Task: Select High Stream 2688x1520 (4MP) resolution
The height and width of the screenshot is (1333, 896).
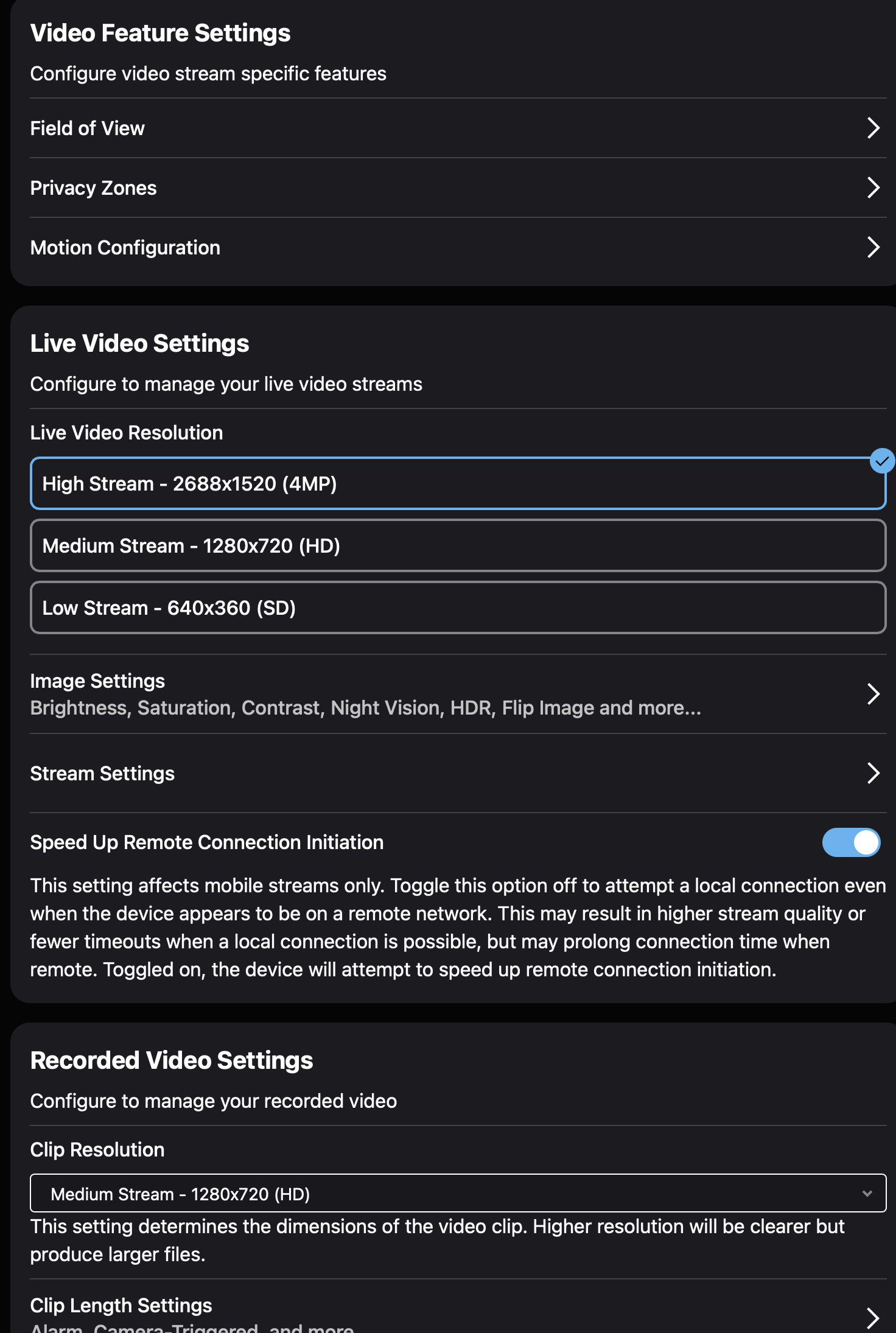Action: pos(457,484)
